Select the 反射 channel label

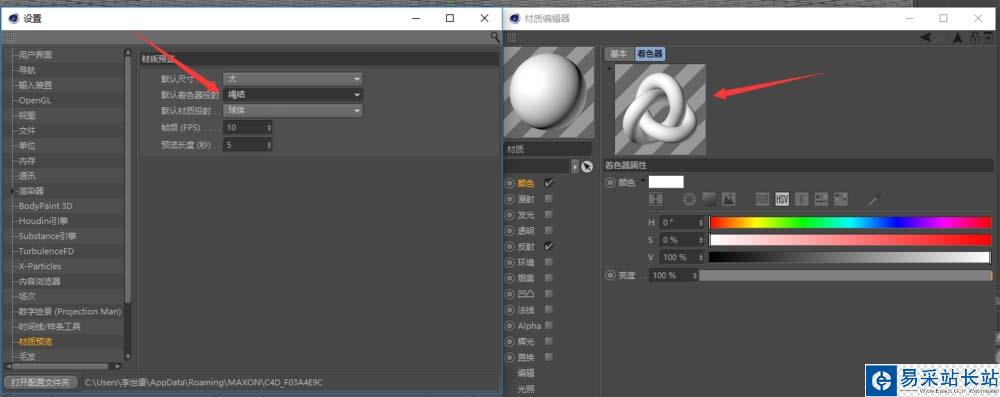point(526,246)
